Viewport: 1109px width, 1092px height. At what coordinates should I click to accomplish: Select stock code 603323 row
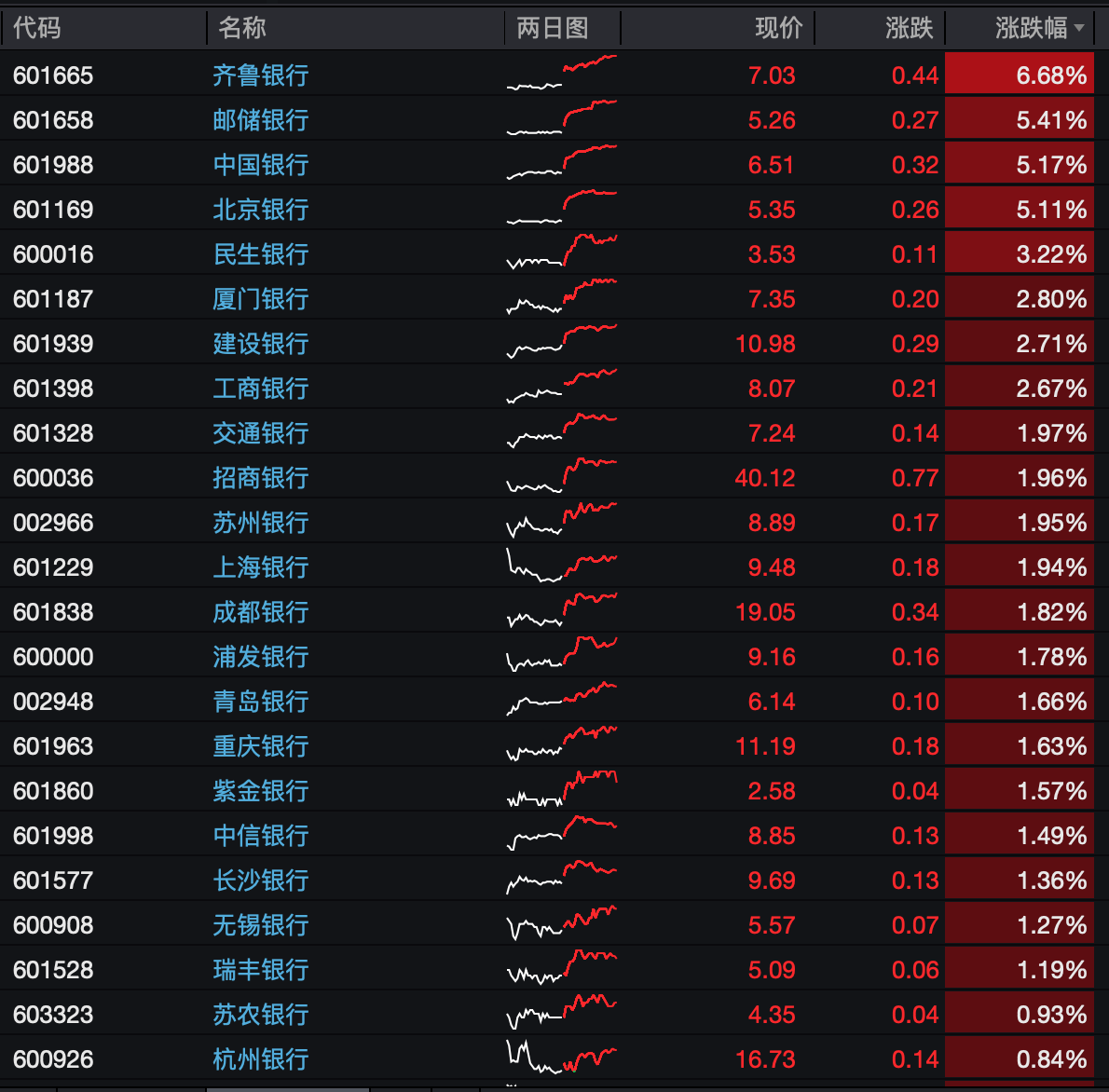[547, 1014]
